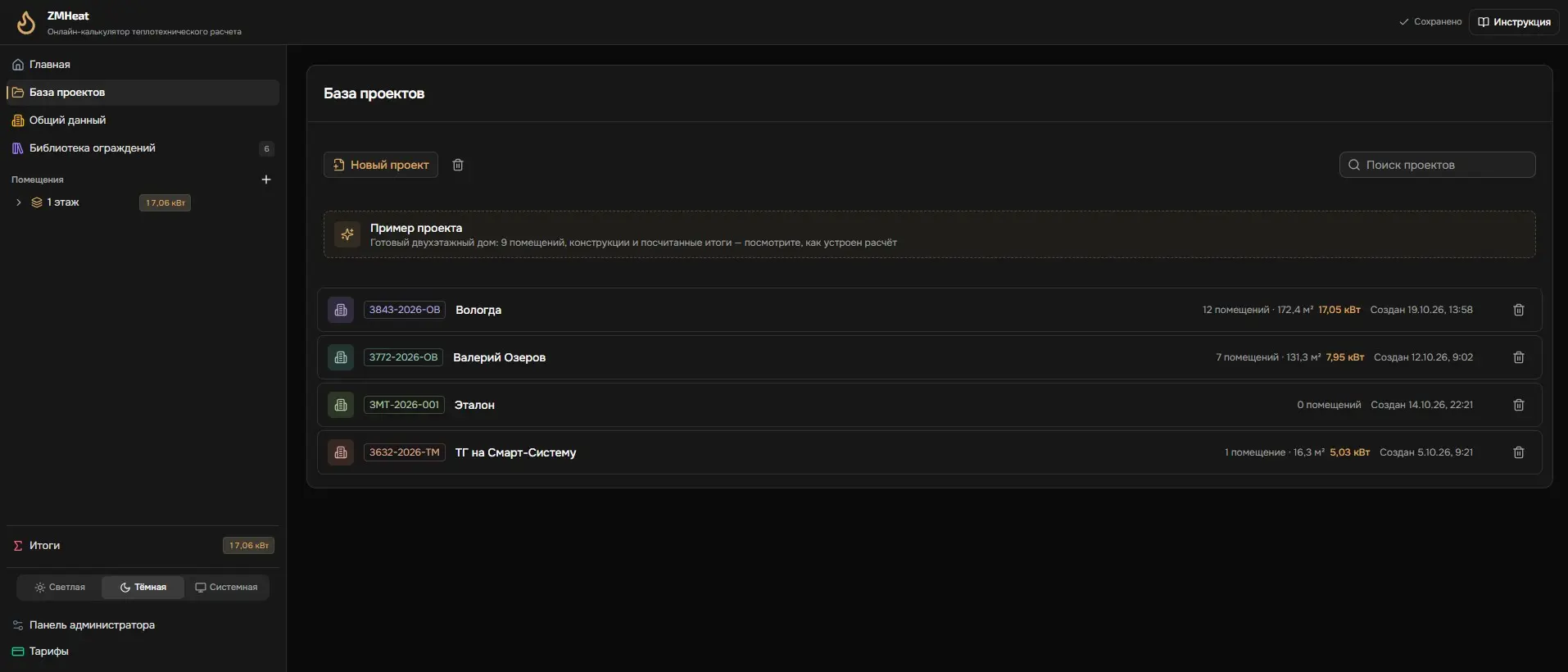Add a room with the Помещения plus icon
The width and height of the screenshot is (1568, 672).
click(x=265, y=179)
